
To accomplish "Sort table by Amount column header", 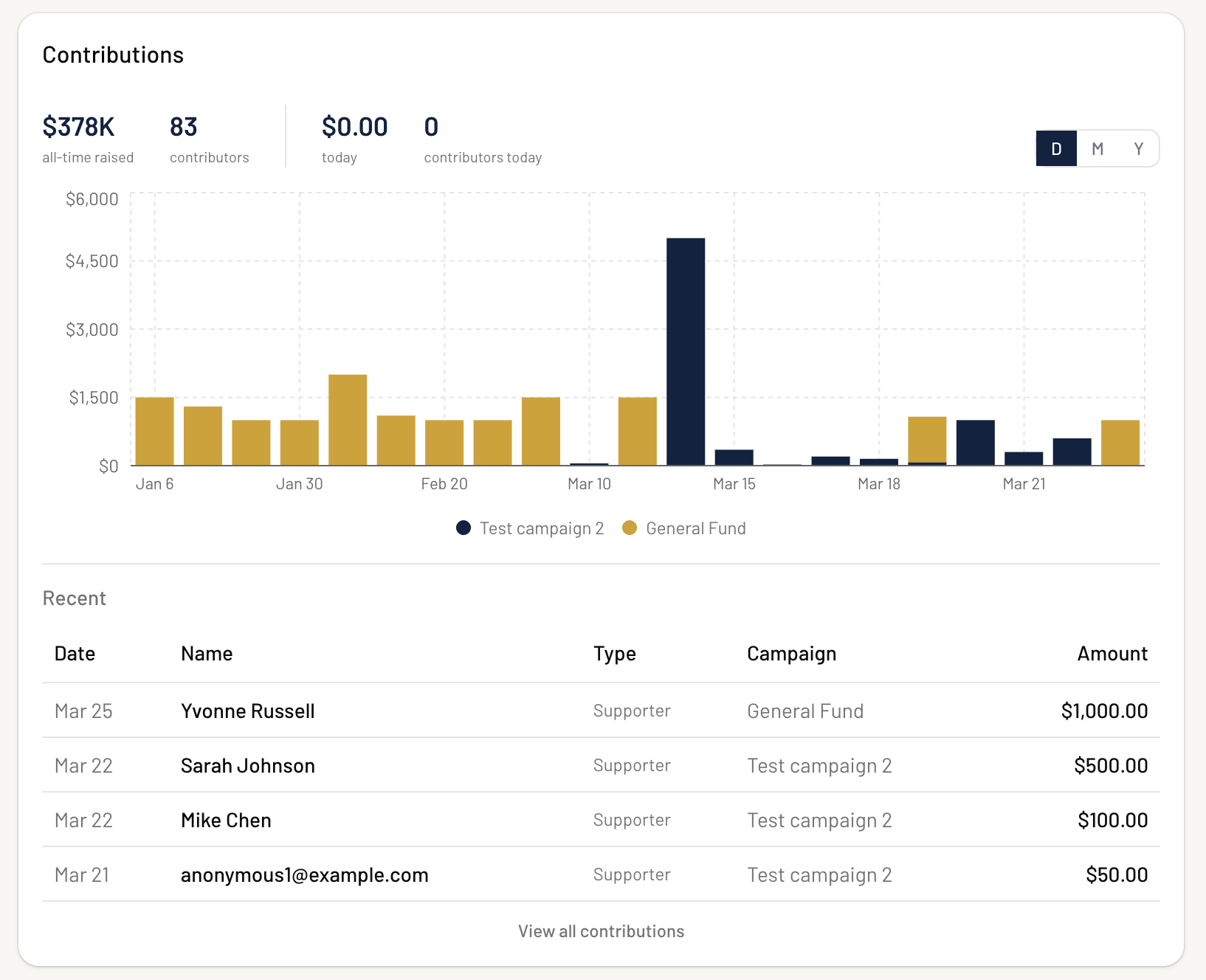I will (x=1112, y=654).
